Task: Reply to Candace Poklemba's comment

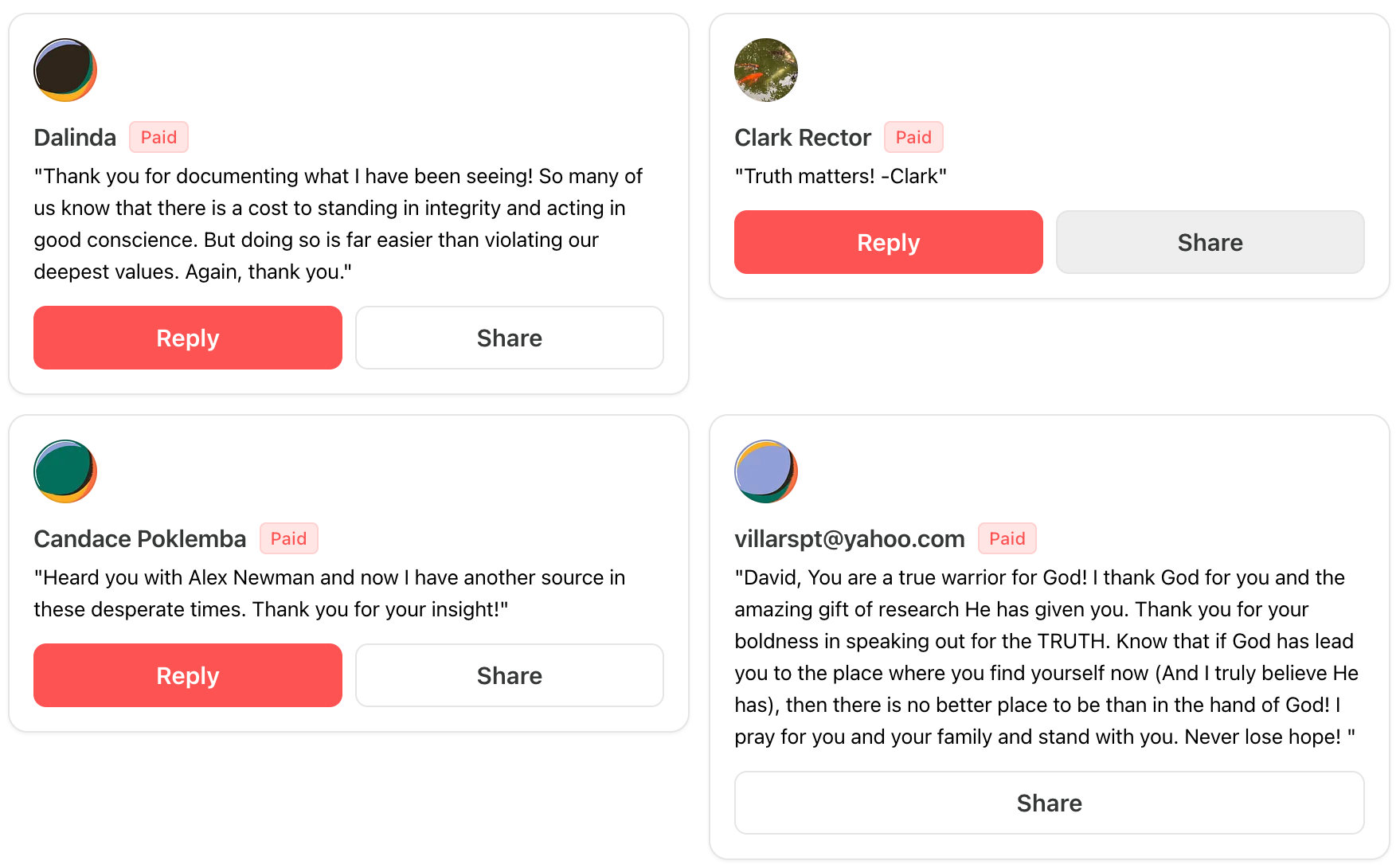Action: (x=188, y=675)
